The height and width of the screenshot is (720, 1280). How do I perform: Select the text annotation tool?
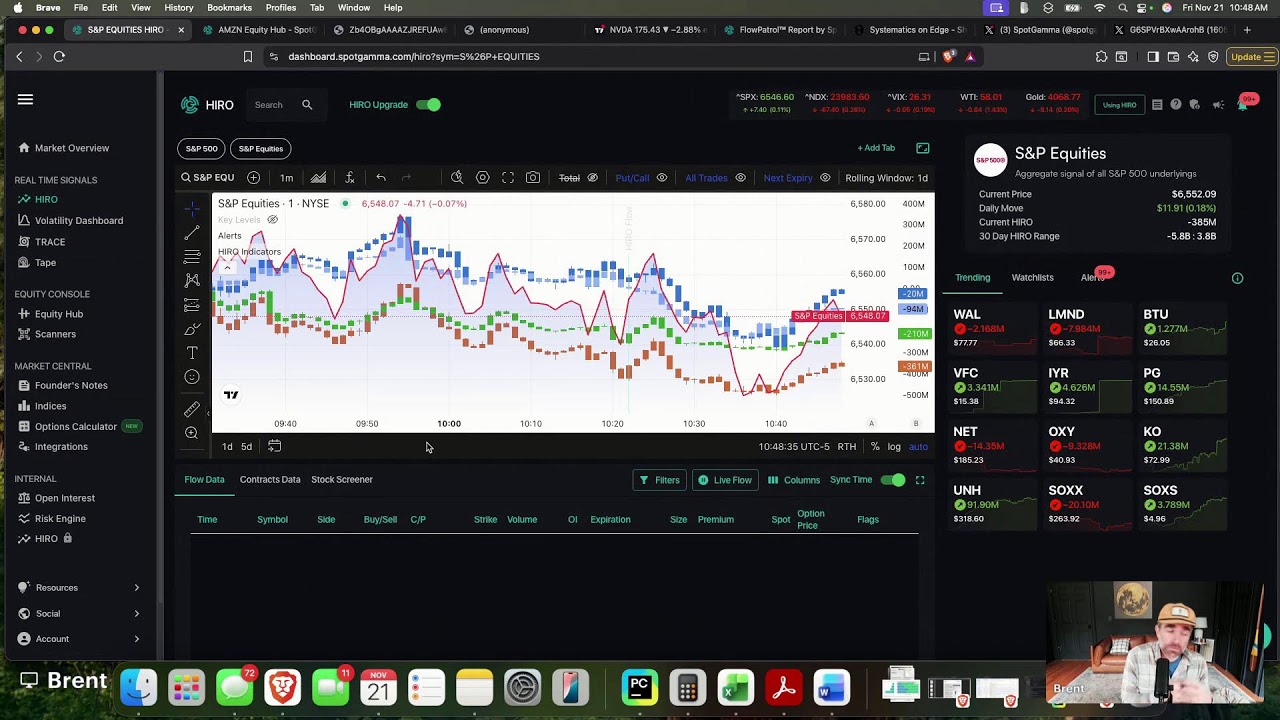pyautogui.click(x=192, y=353)
